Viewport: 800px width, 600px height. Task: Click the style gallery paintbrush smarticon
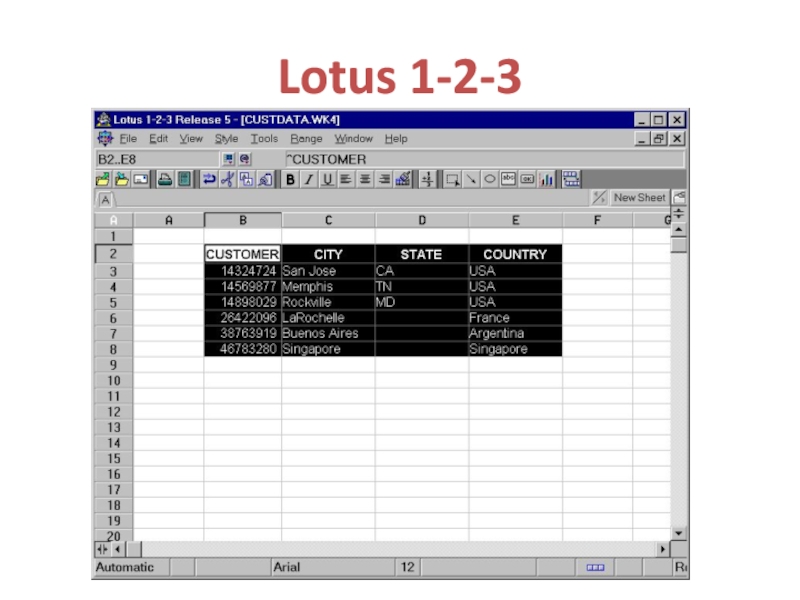click(403, 180)
